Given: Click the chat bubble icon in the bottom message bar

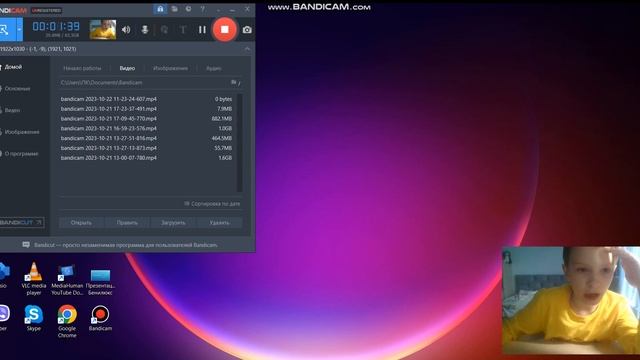Looking at the screenshot, I should 26,245.
